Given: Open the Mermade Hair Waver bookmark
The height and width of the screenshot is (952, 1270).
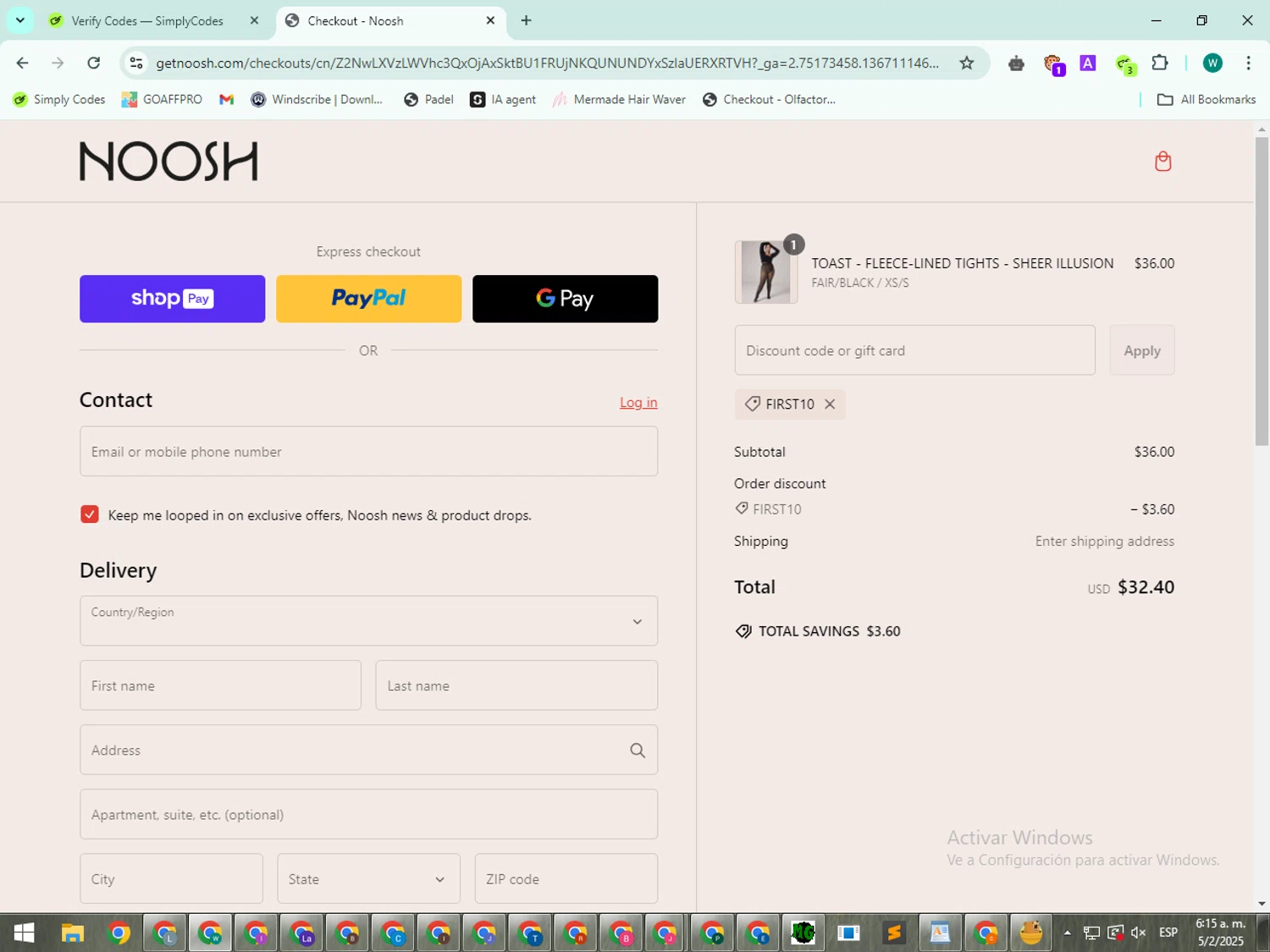Looking at the screenshot, I should pos(619,100).
